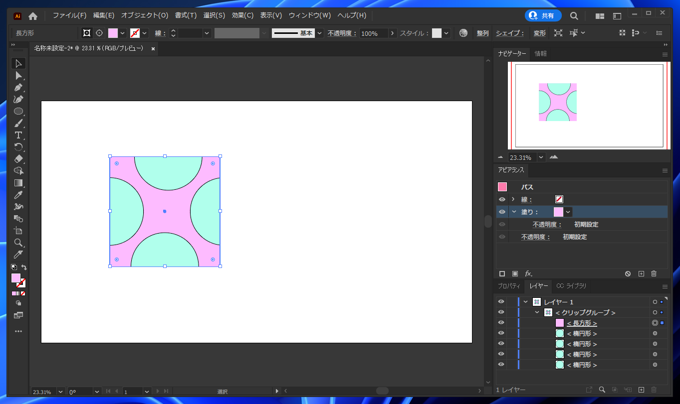This screenshot has width=680, height=404.
Task: Click pink fill swatch in Appearance panel
Action: pos(559,212)
